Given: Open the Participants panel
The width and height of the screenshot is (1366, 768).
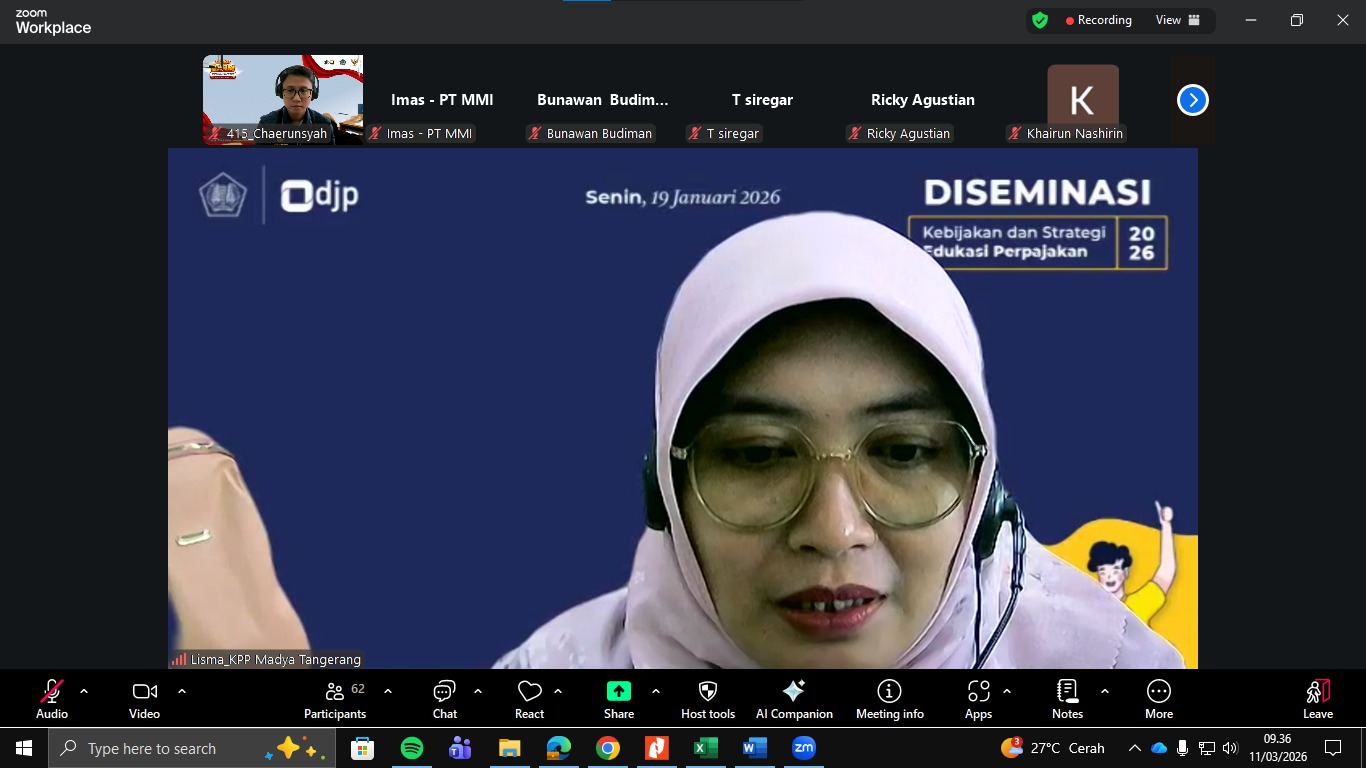Looking at the screenshot, I should click(x=335, y=699).
